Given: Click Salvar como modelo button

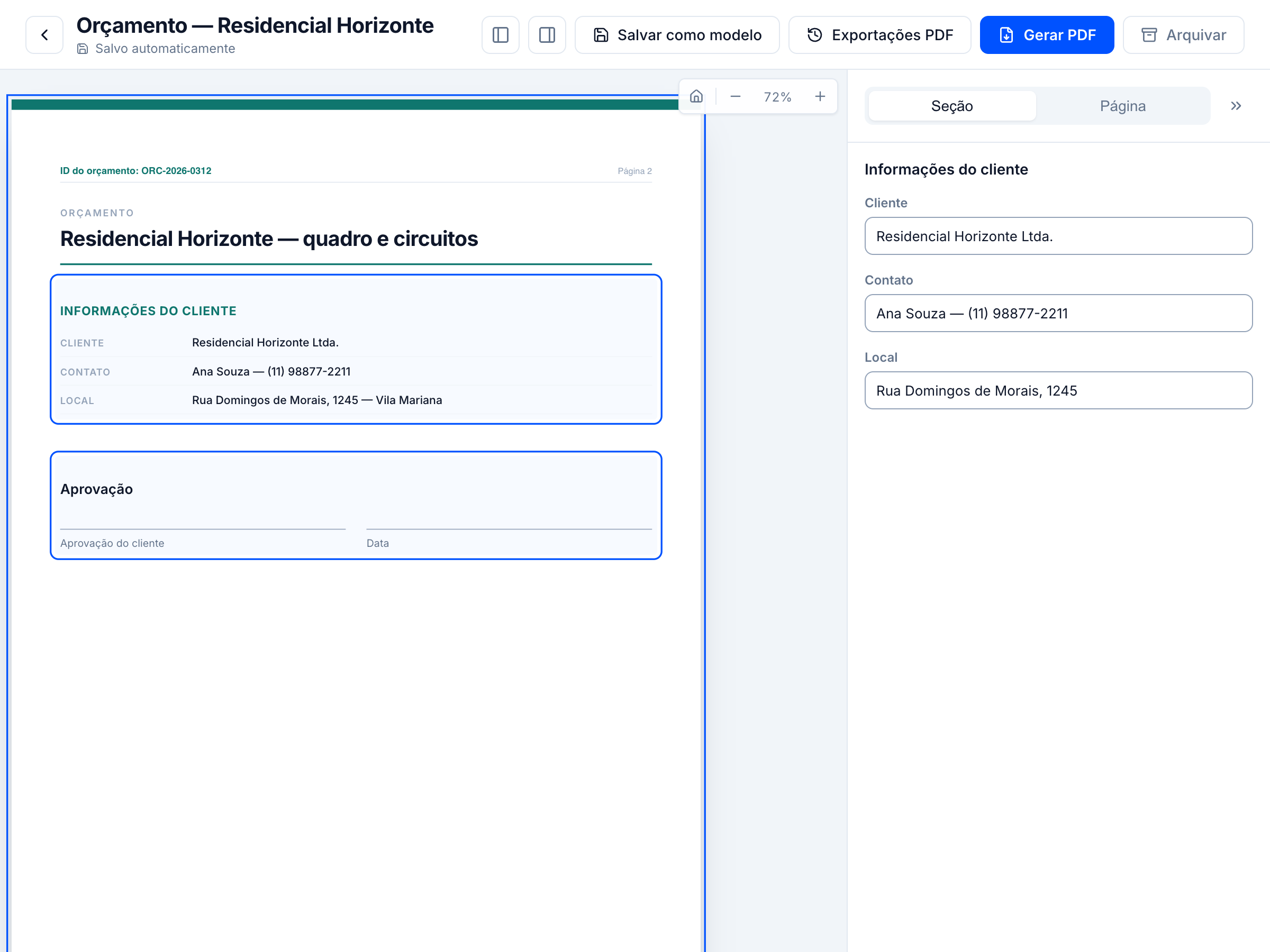Looking at the screenshot, I should pyautogui.click(x=677, y=35).
